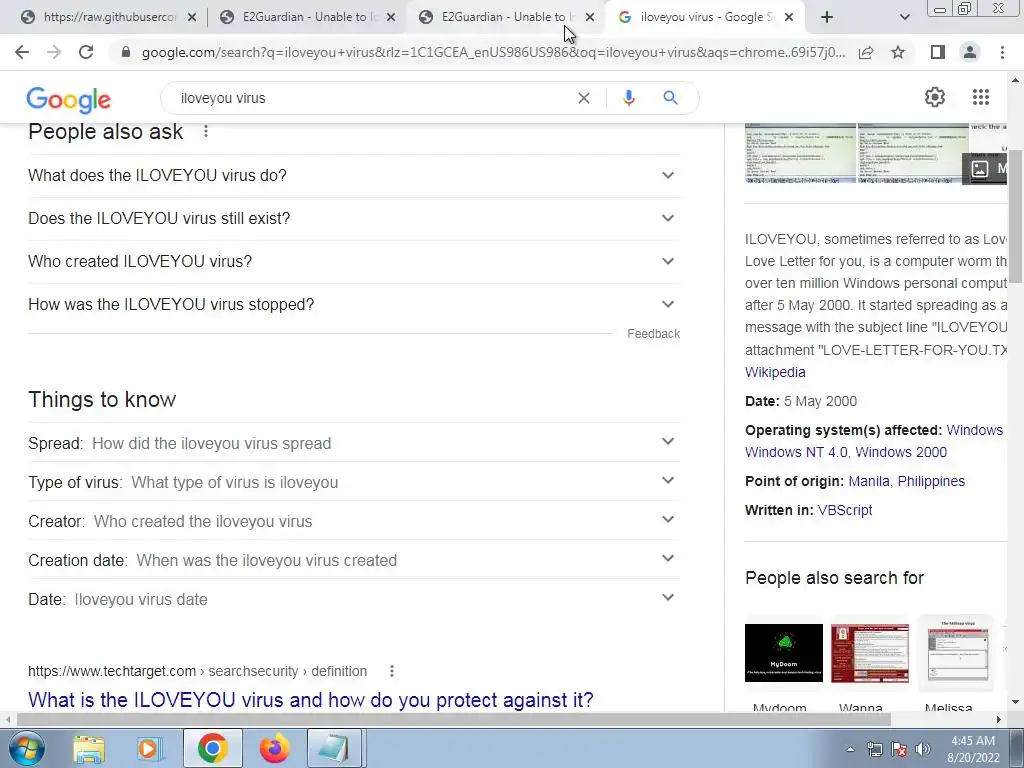Open File Explorer from taskbar
Viewport: 1024px width, 768px height.
[x=89, y=748]
